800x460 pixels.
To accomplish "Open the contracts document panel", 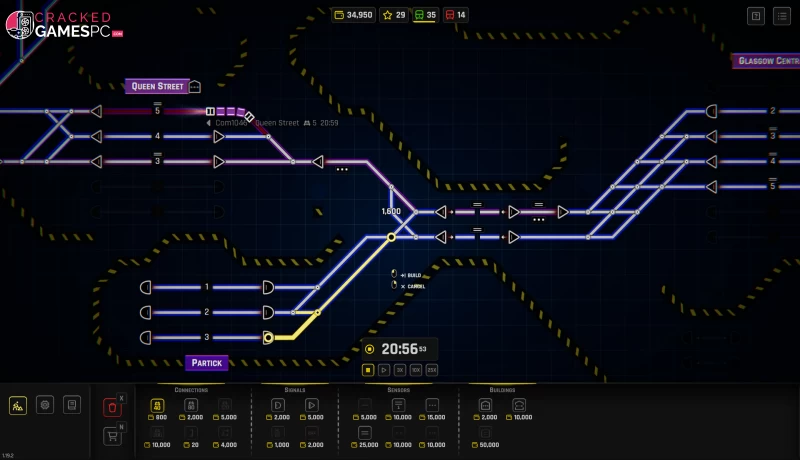I will (70, 405).
